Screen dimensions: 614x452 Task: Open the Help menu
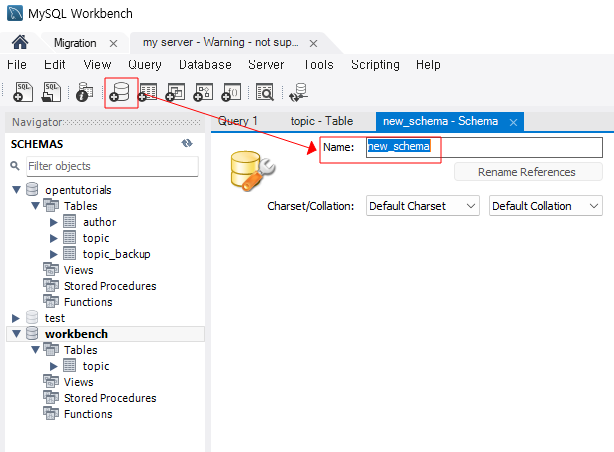point(428,64)
